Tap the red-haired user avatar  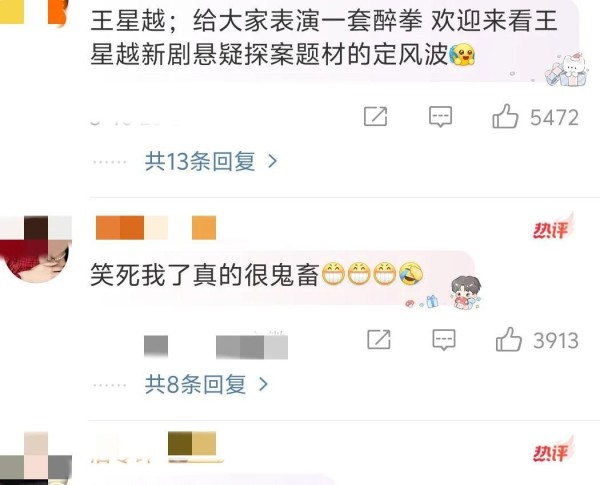pos(36,250)
